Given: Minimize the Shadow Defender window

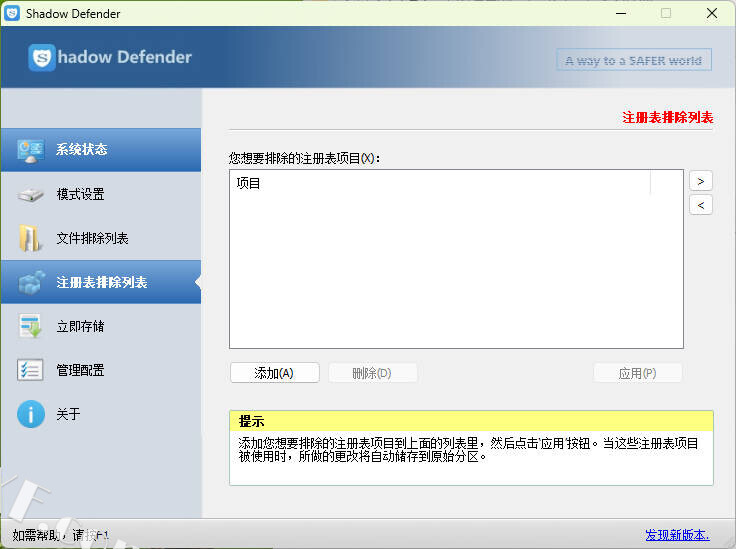Looking at the screenshot, I should (621, 14).
